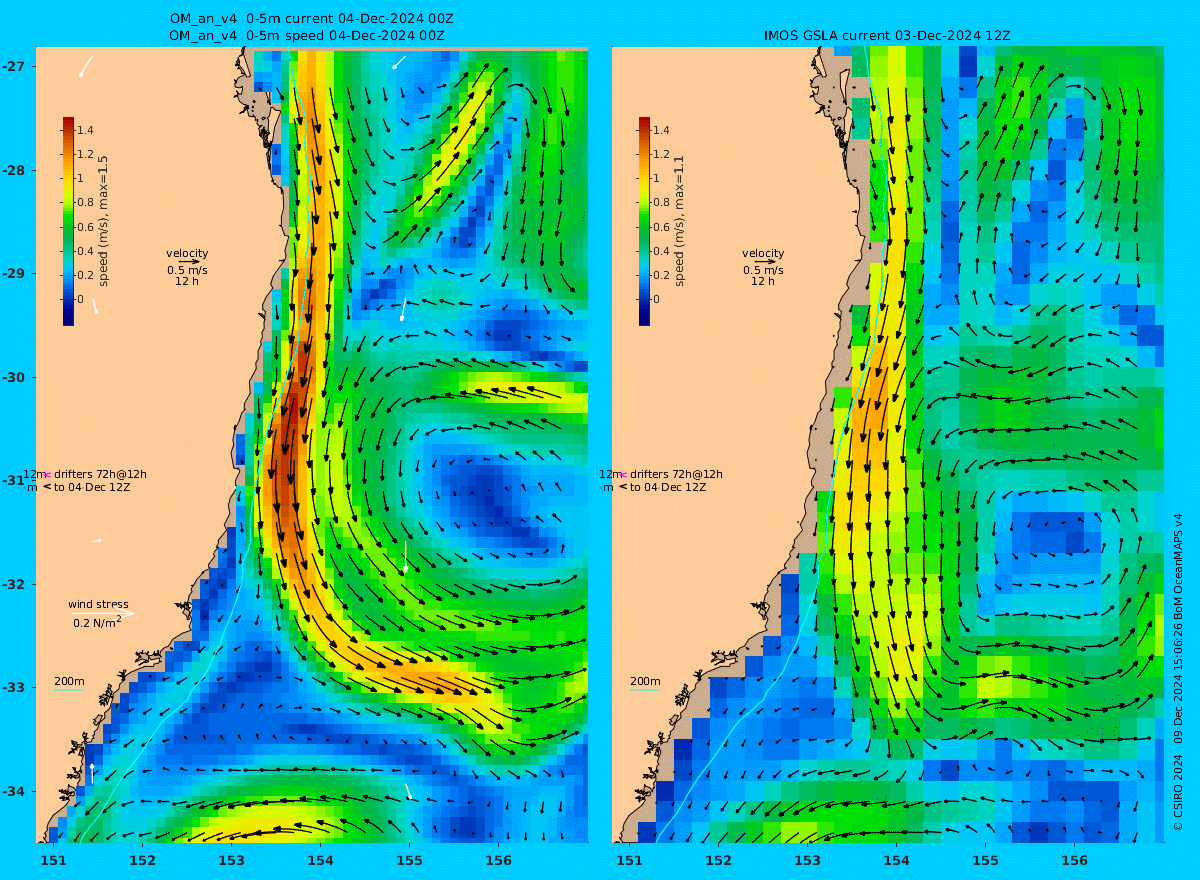
Task: Click the 'speed (m/s), max=1.5' colorbar label
Action: pyautogui.click(x=103, y=221)
